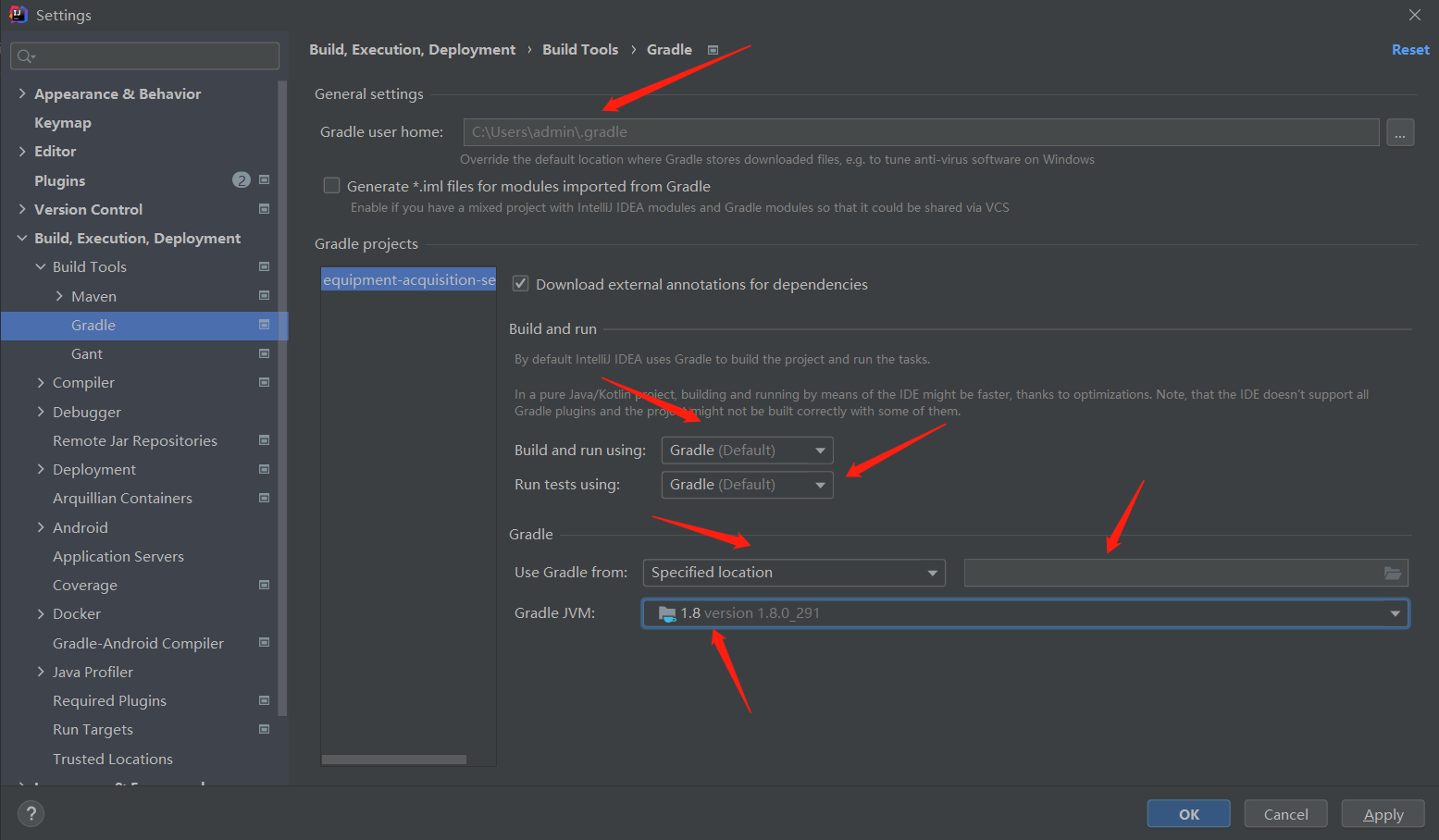Collapse the Build Tools node
The width and height of the screenshot is (1439, 840).
[41, 266]
